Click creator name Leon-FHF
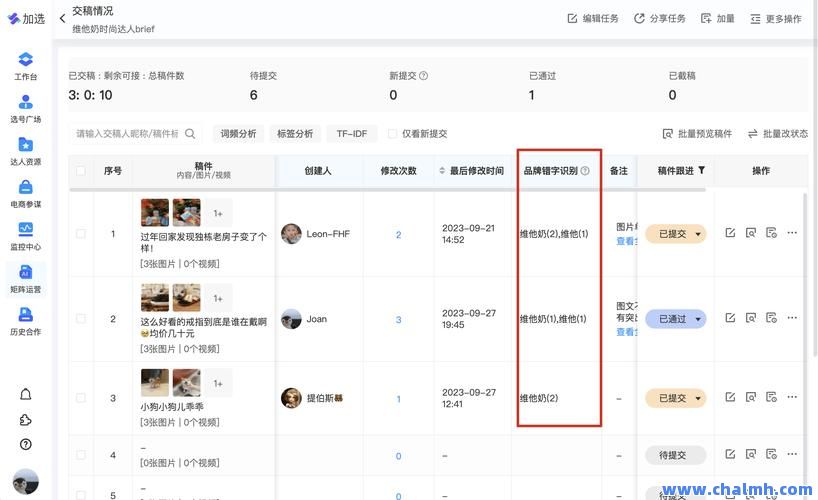This screenshot has height=500, width=818. point(328,234)
